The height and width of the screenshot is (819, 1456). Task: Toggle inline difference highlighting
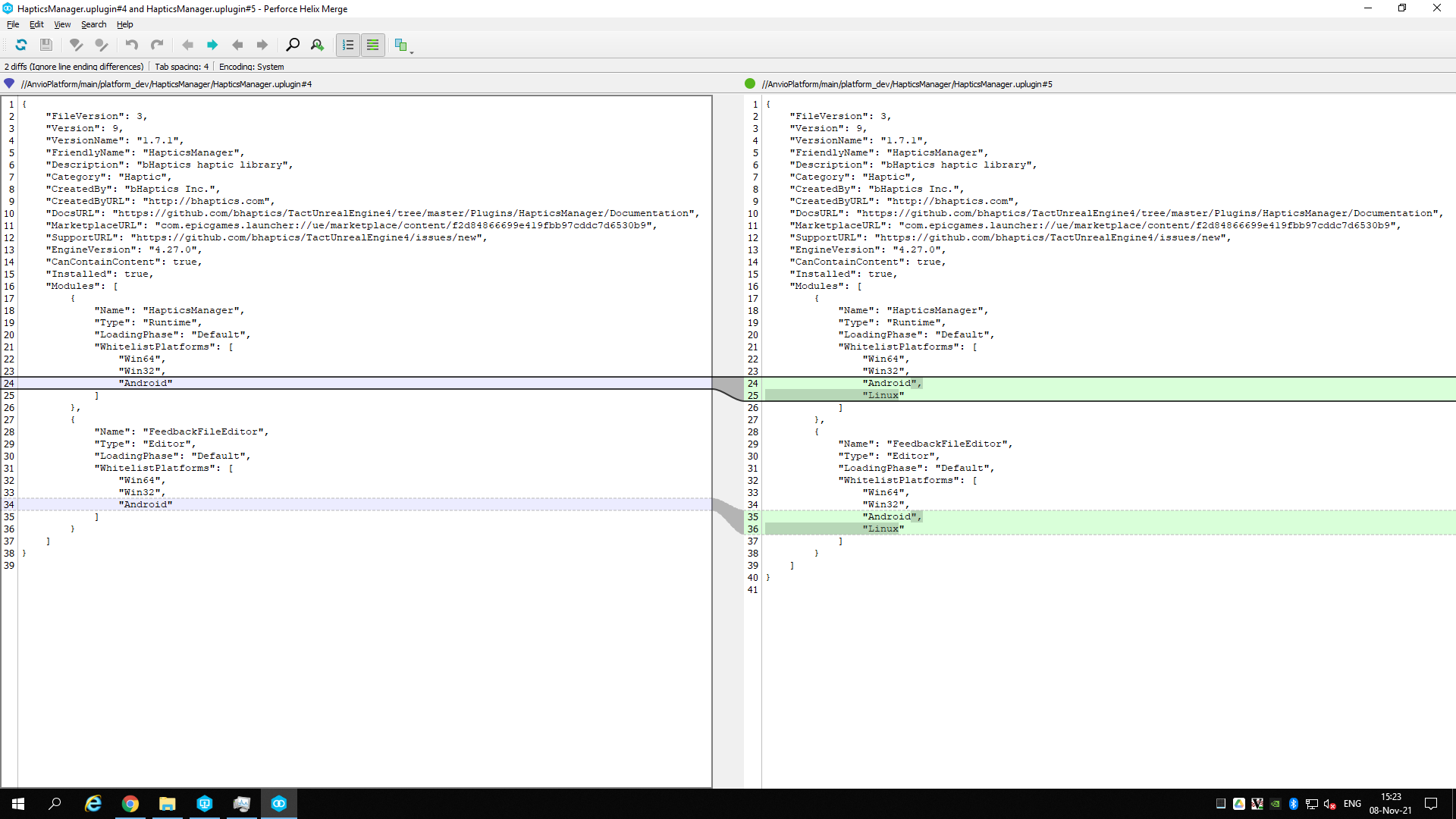(372, 45)
